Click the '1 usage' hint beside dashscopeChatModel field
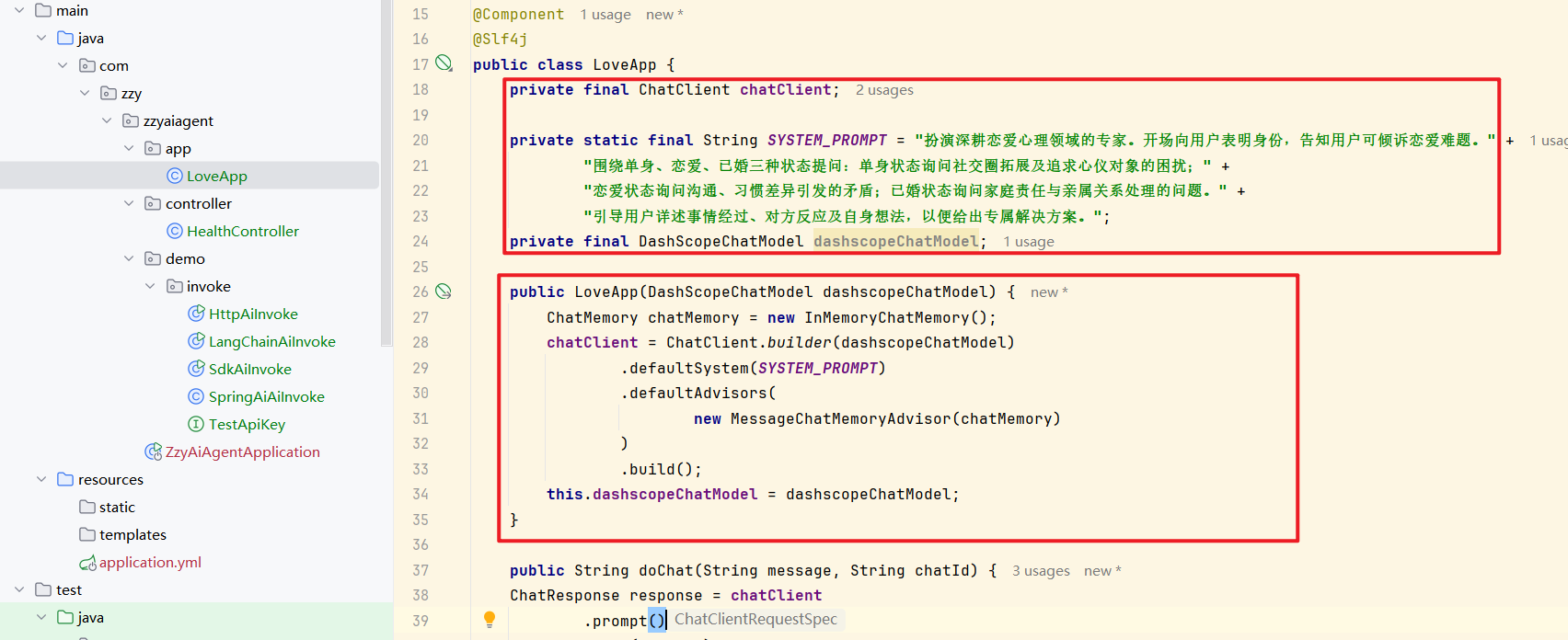This screenshot has height=640, width=1568. tap(1029, 241)
